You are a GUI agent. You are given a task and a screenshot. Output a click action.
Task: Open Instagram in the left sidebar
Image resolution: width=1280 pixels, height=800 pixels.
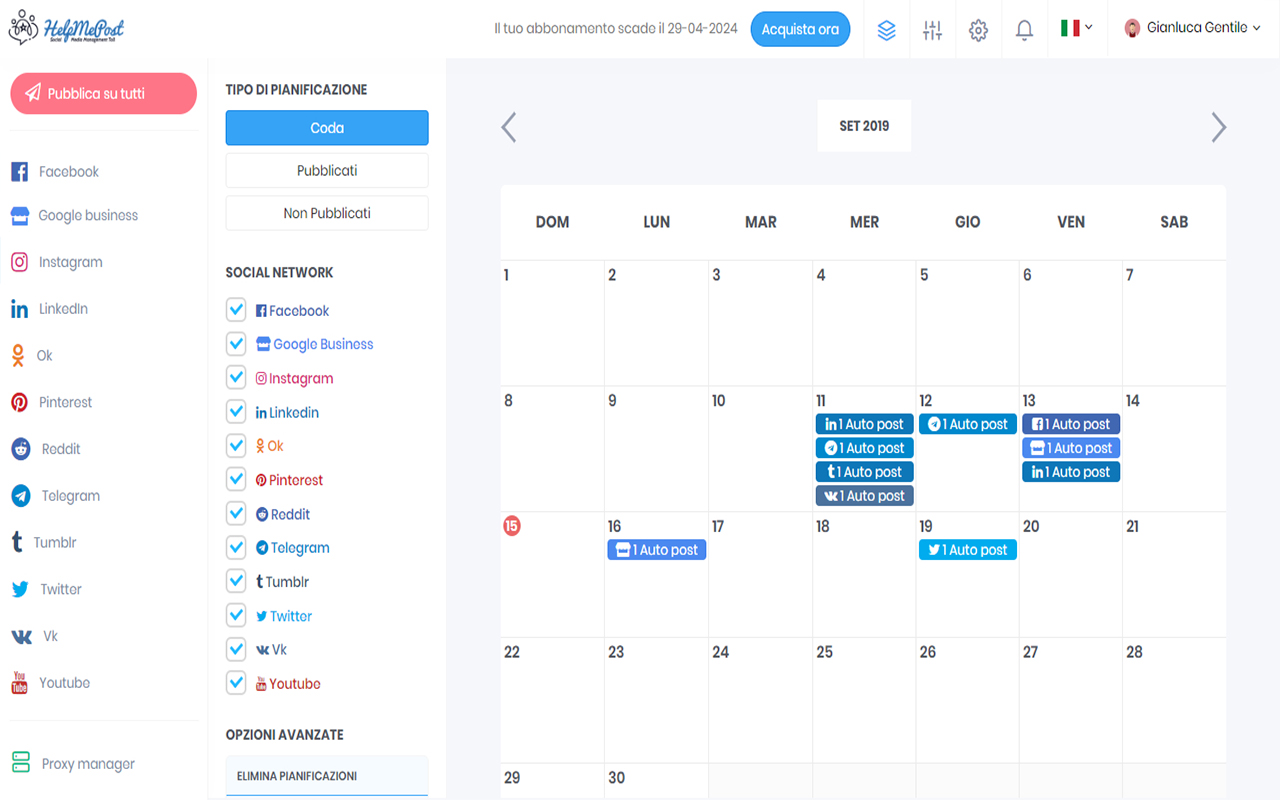click(56, 262)
